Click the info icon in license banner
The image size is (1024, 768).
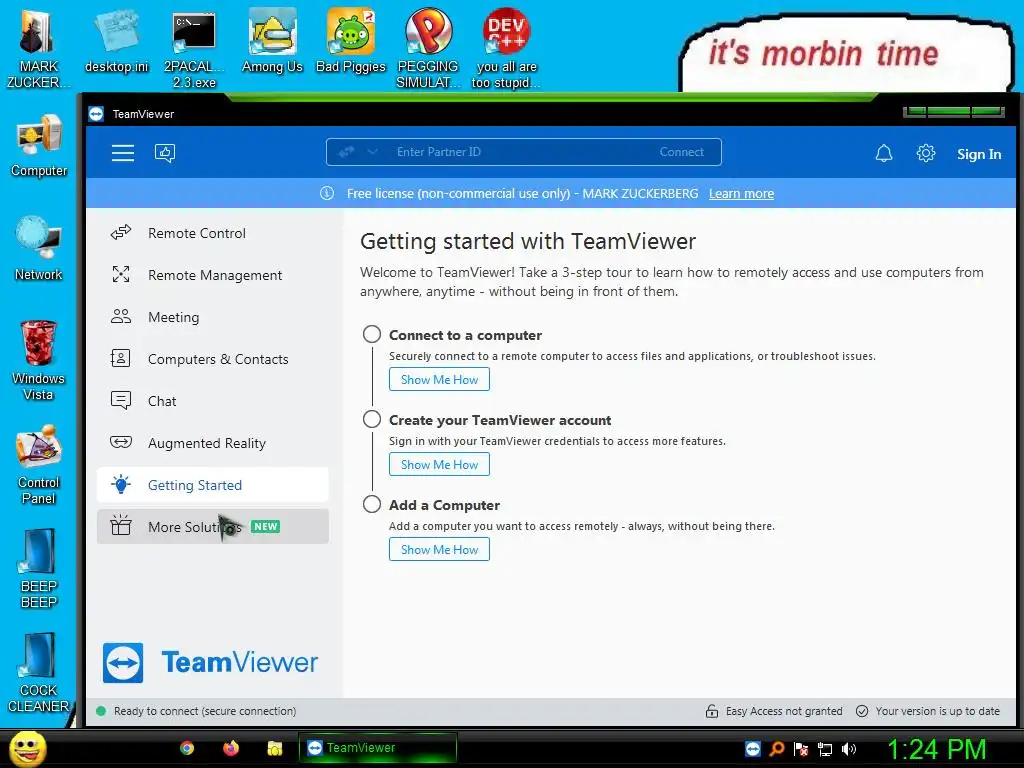click(327, 193)
